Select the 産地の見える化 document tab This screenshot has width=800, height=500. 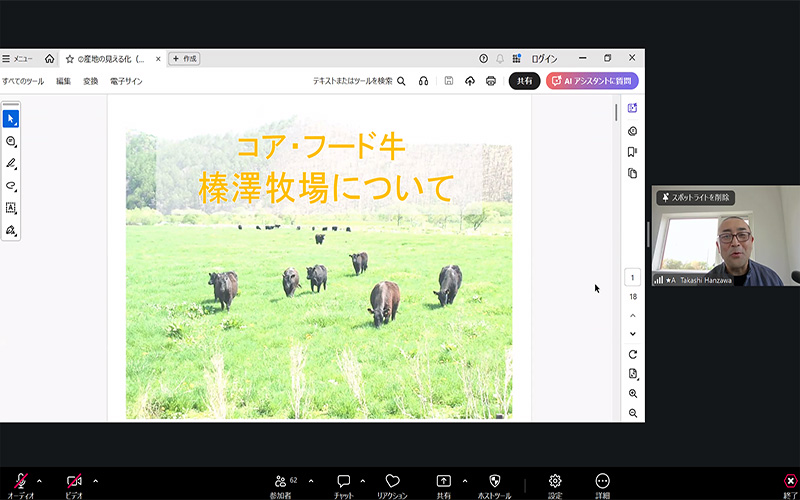111,59
